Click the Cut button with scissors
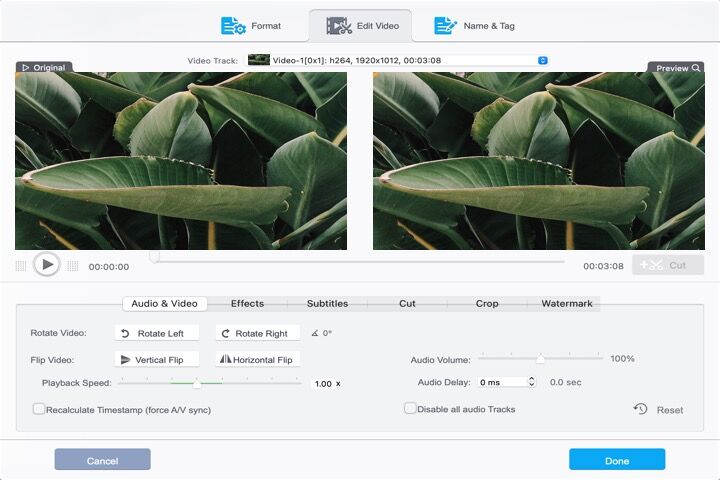 tap(668, 265)
